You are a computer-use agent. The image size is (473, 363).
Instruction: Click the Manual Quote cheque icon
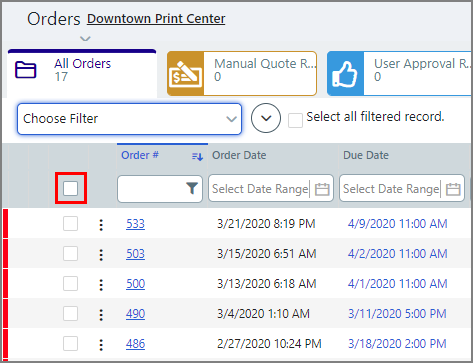coord(186,74)
